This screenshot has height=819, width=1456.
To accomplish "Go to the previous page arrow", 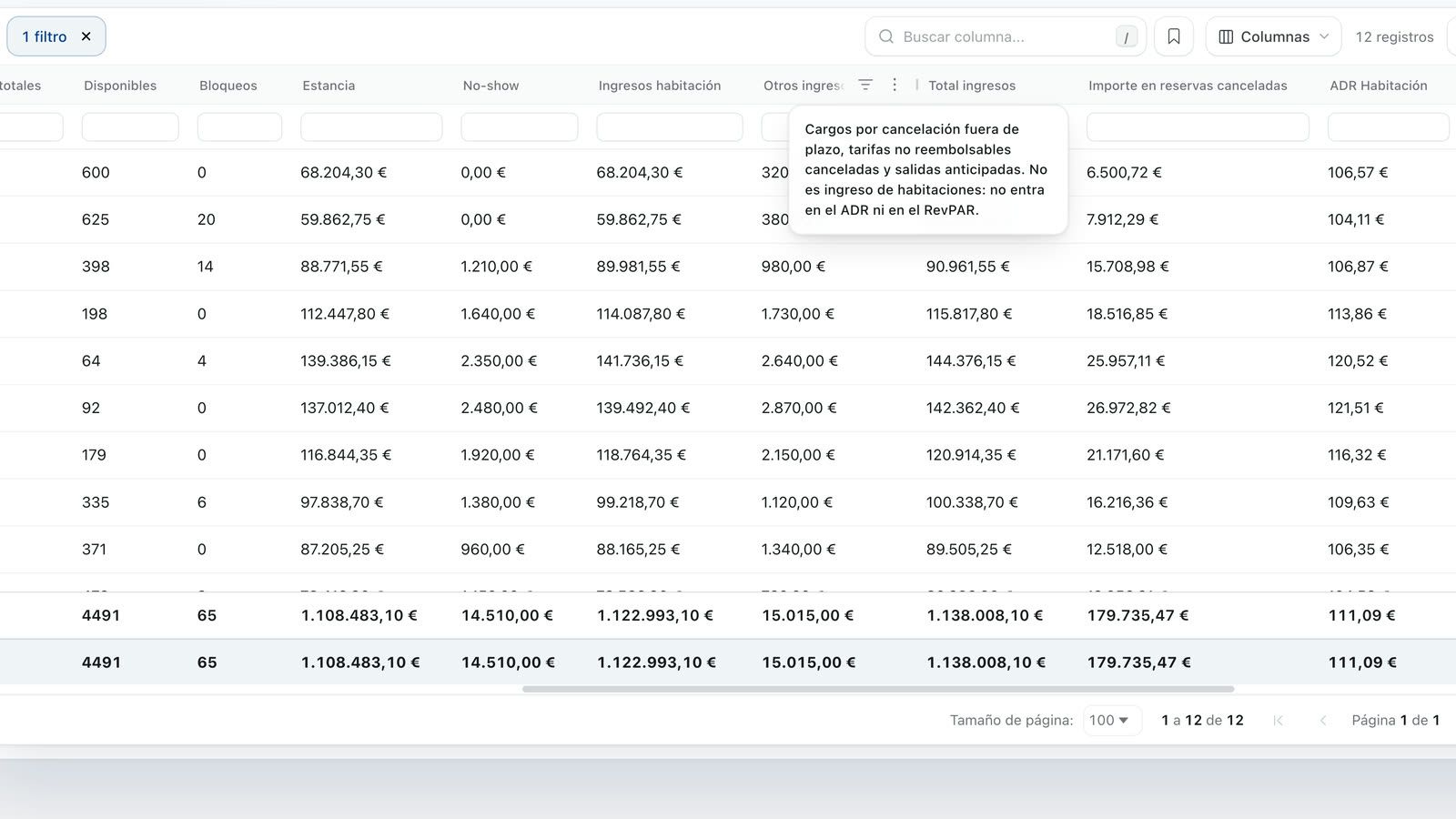I will pyautogui.click(x=1323, y=720).
